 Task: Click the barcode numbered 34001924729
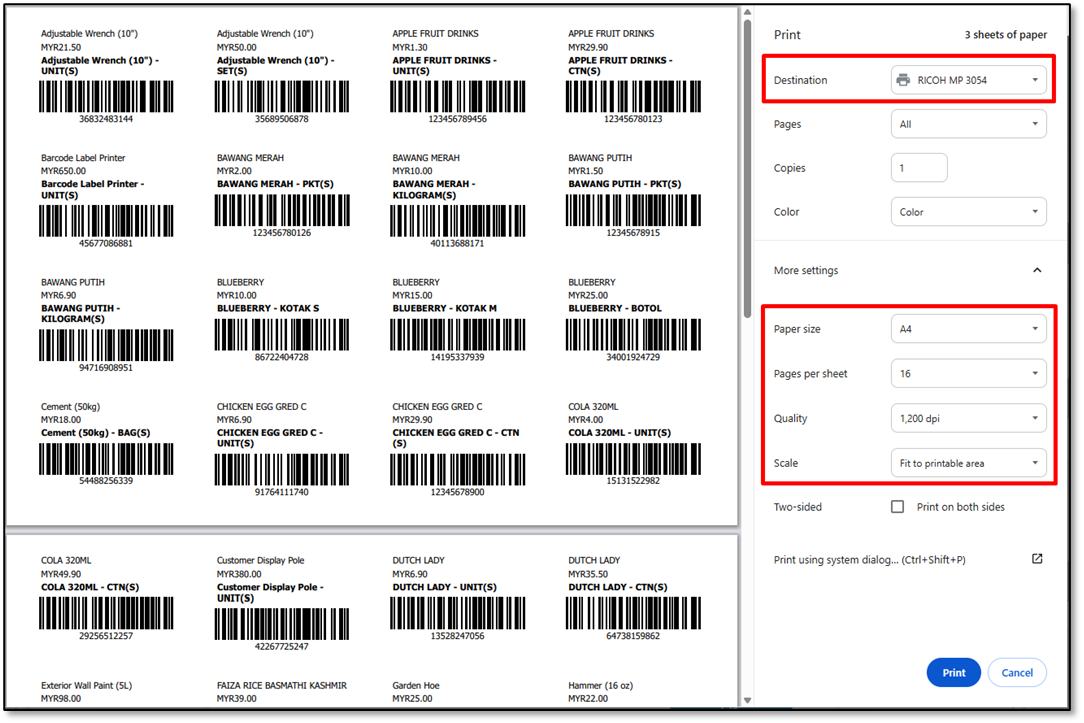[x=633, y=335]
